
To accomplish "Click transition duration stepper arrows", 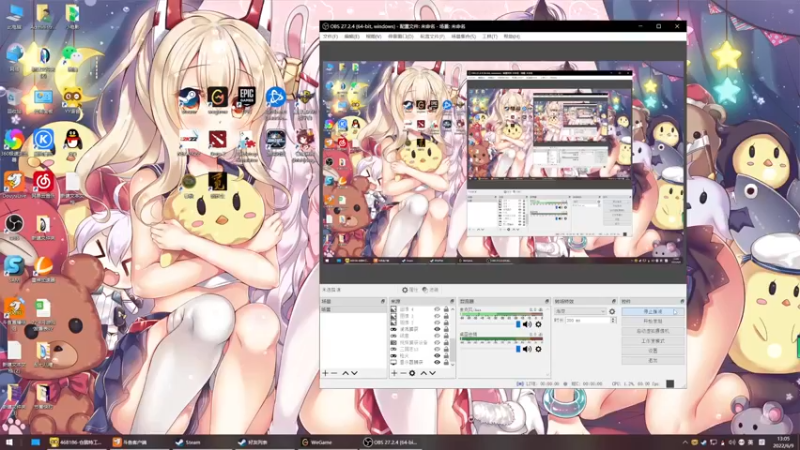I will click(x=613, y=320).
